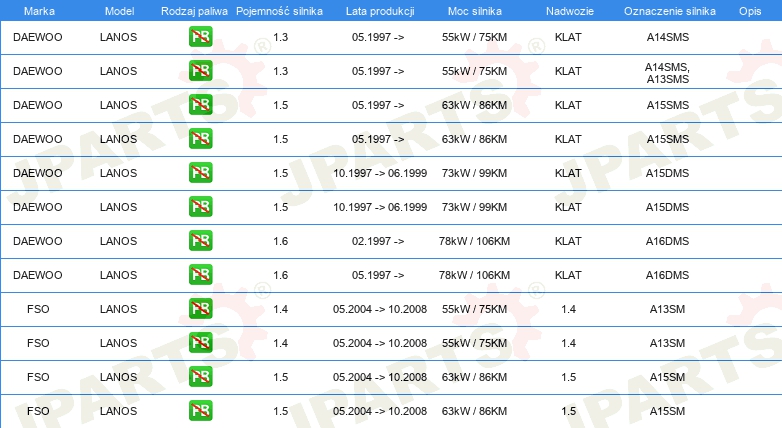The image size is (782, 428).
Task: Click the Oznaczenie silnika column header
Action: 669,11
